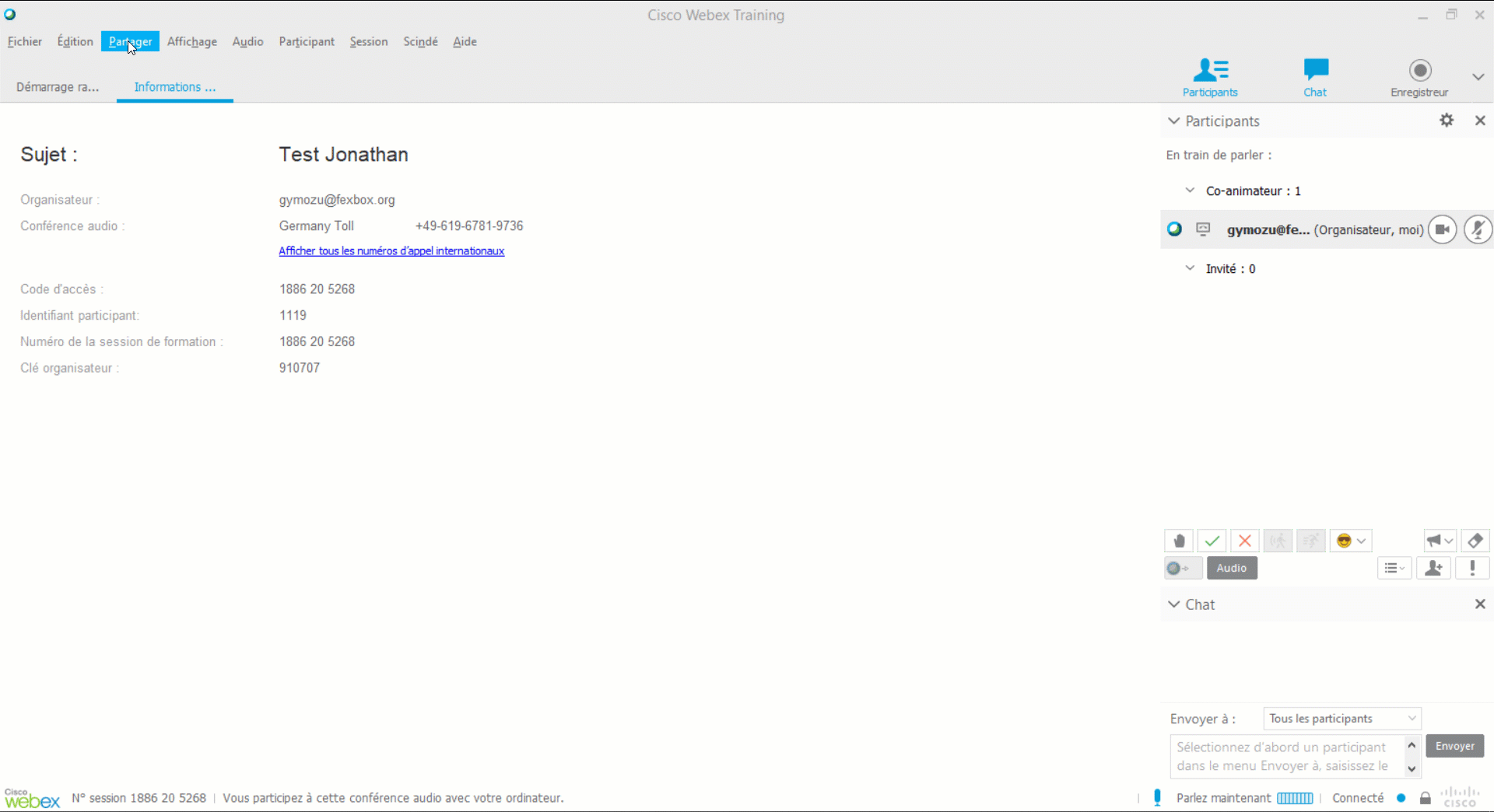Collapse the Co-animateur group
1494x812 pixels.
pos(1190,191)
